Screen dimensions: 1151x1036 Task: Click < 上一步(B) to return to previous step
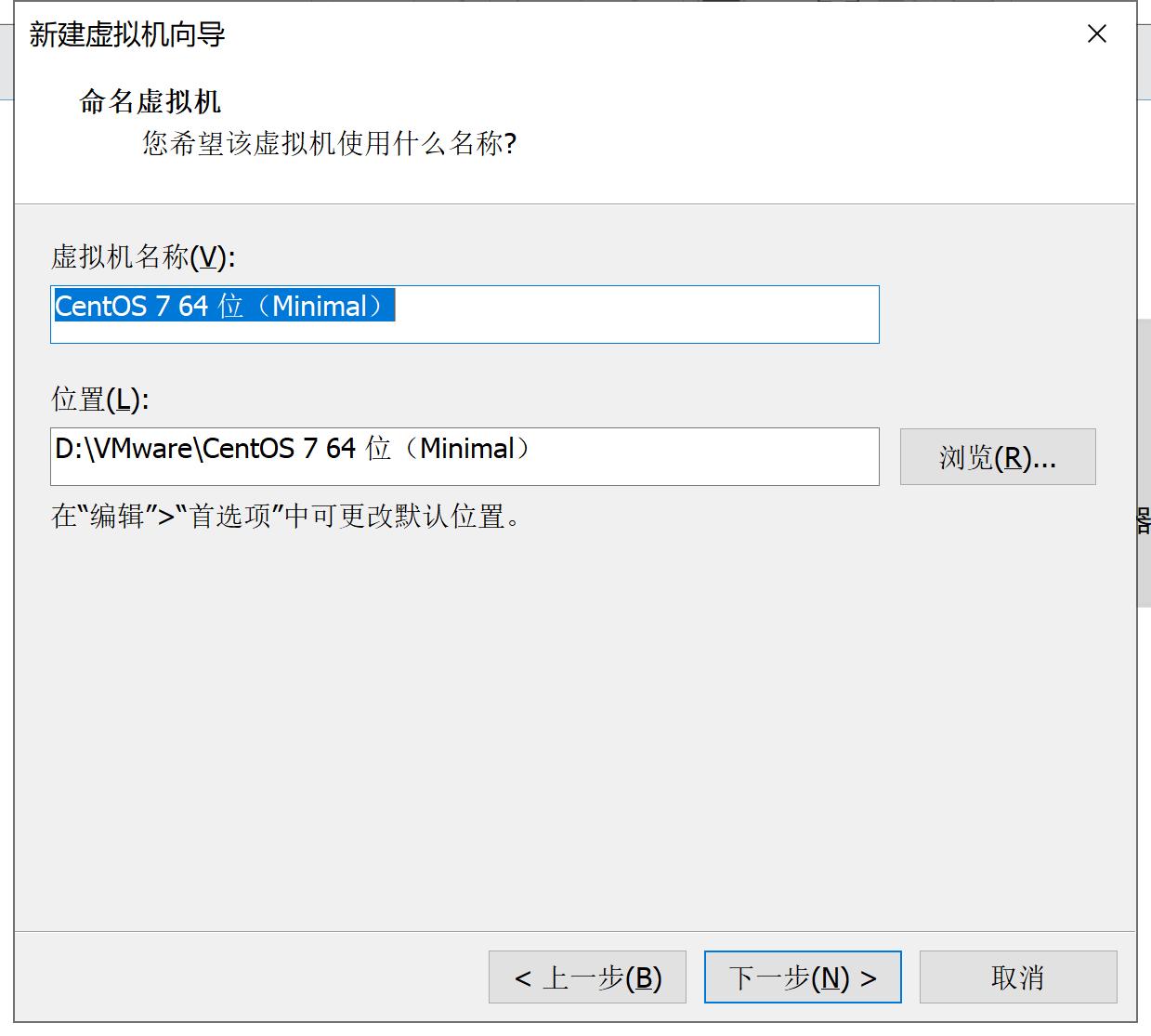tap(586, 977)
